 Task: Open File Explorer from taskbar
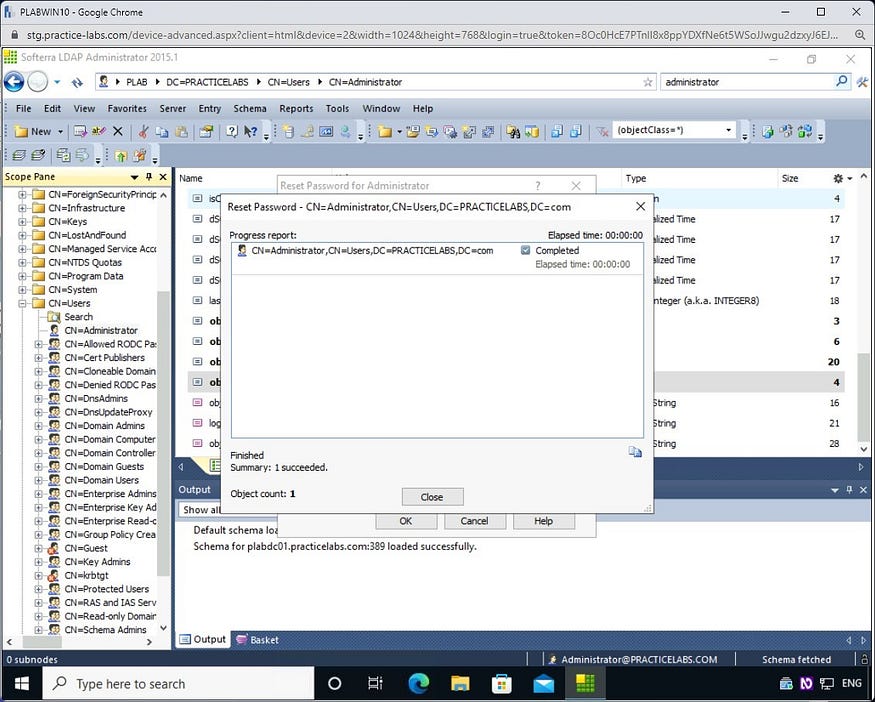click(460, 684)
